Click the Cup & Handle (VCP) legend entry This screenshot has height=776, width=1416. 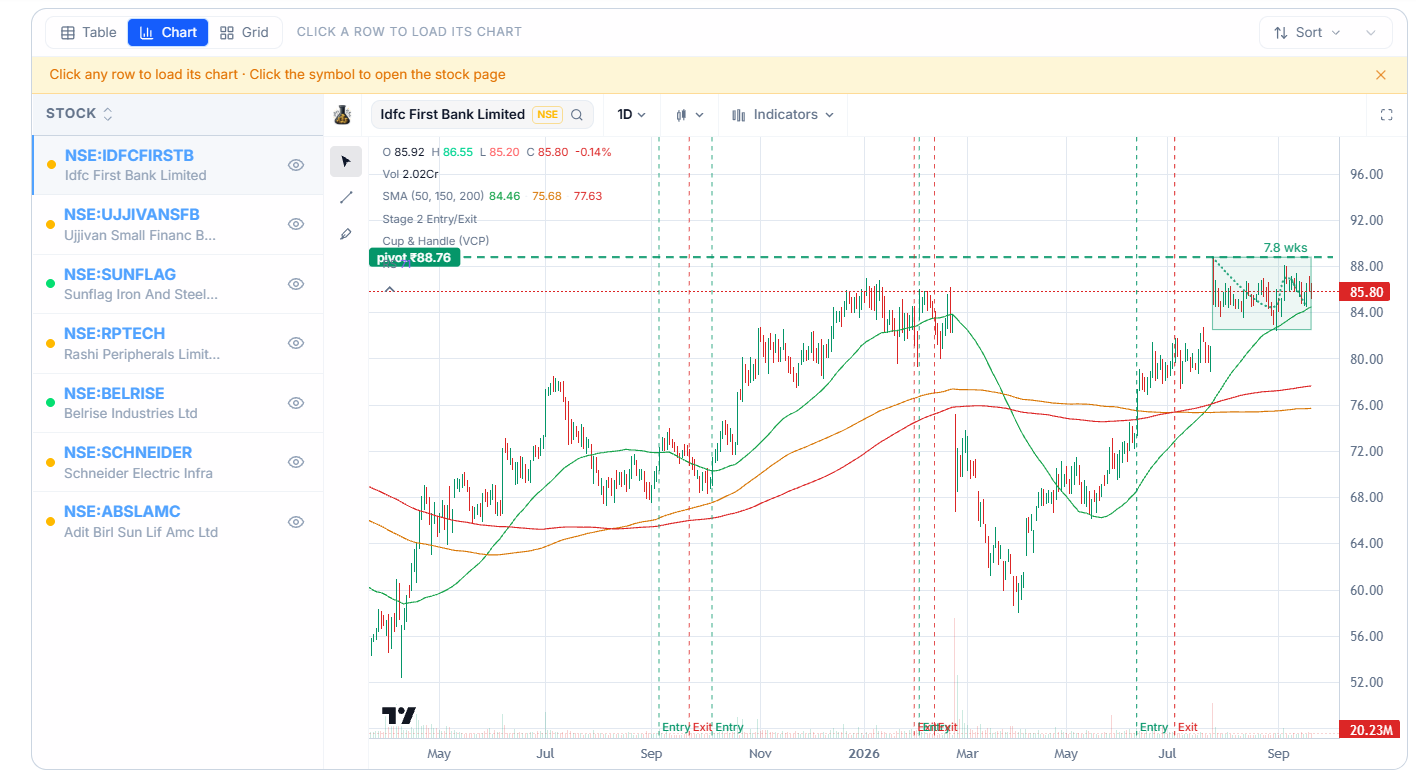click(x=435, y=241)
